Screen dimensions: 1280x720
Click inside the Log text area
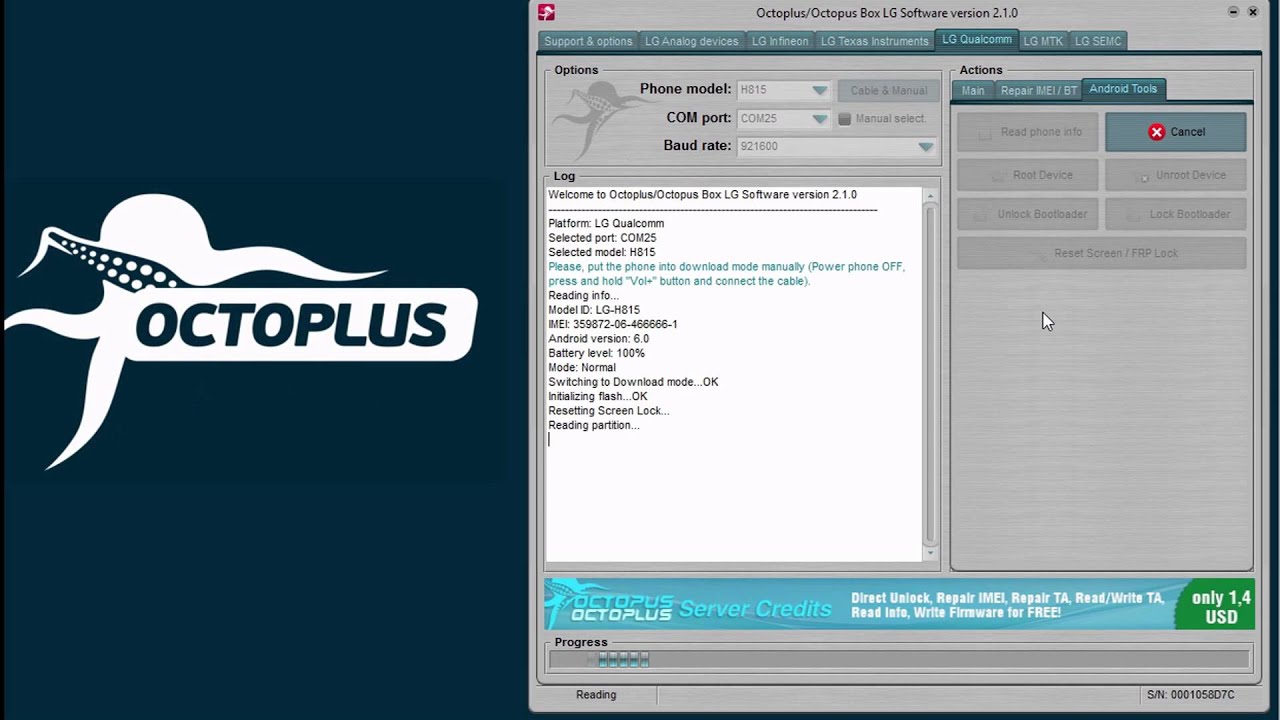point(735,490)
